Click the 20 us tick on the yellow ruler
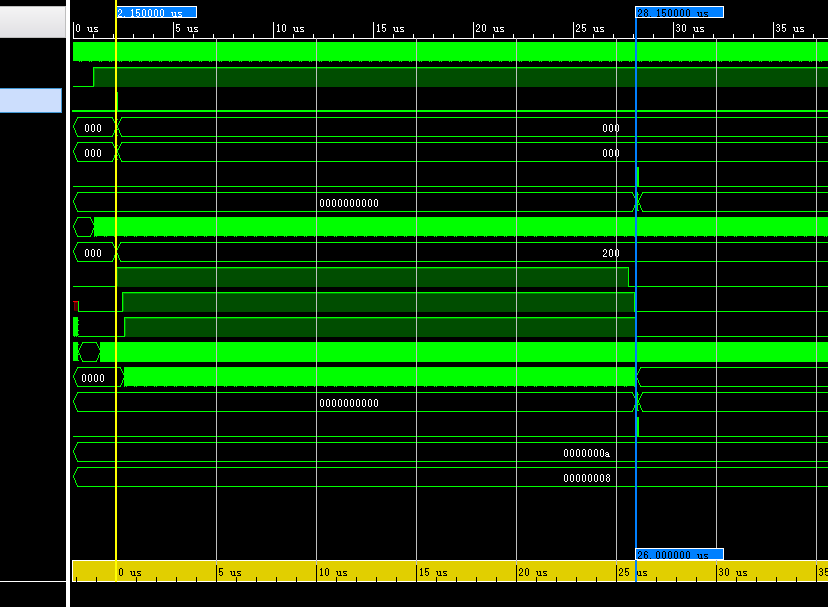The image size is (828, 607). click(533, 573)
